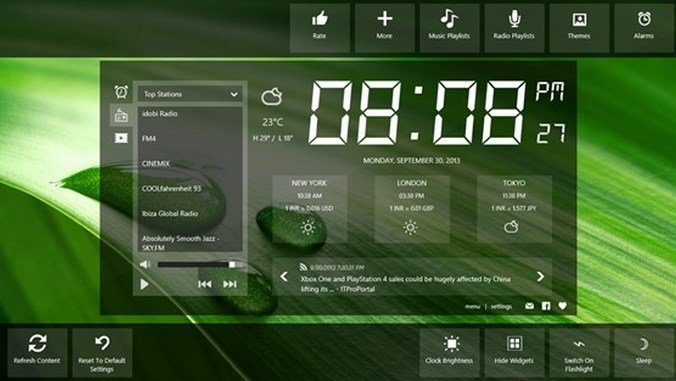Click the New York sunny weather icon
This screenshot has height=381, width=676.
click(308, 227)
